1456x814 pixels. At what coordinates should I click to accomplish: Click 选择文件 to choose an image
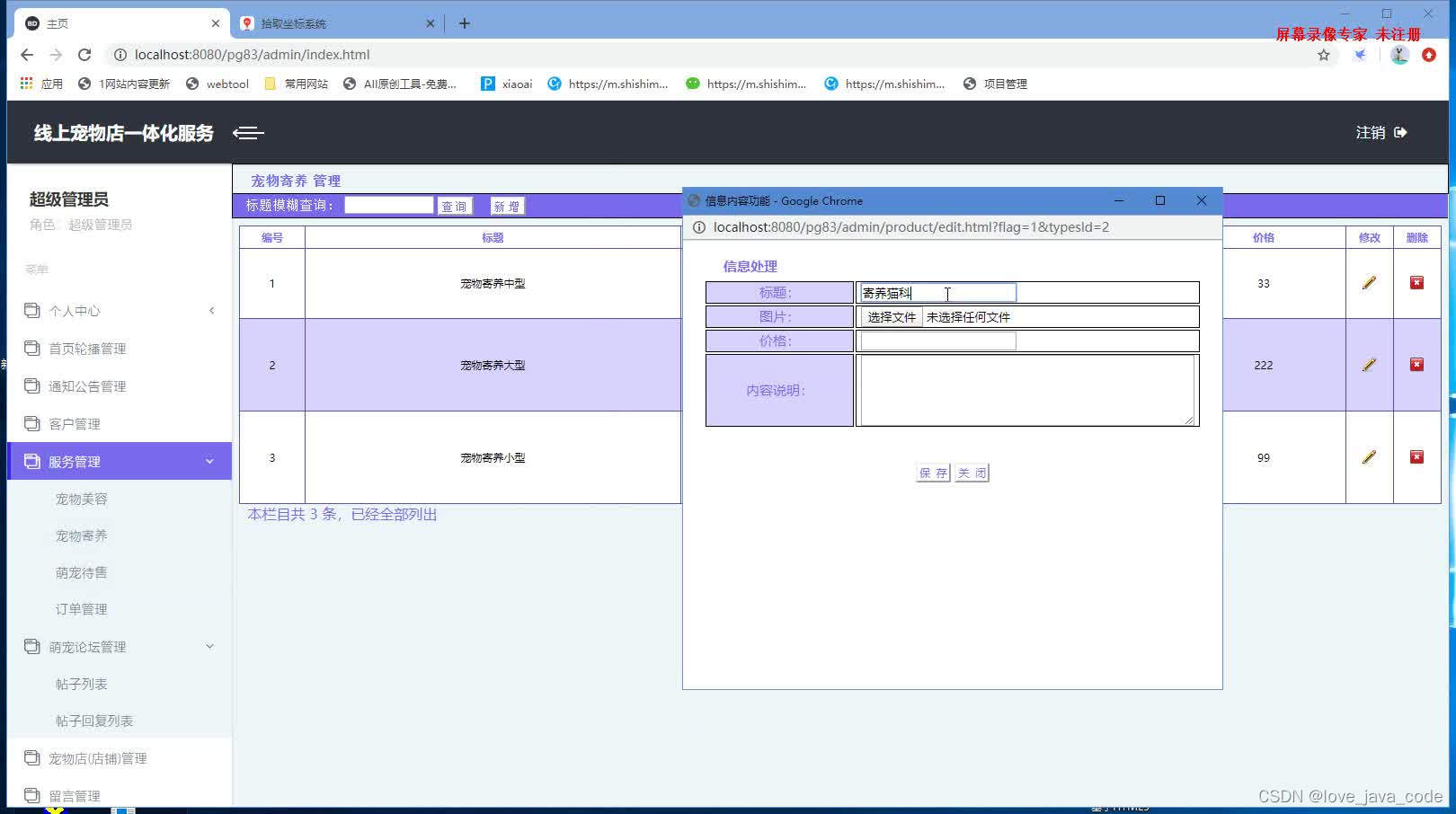click(891, 317)
